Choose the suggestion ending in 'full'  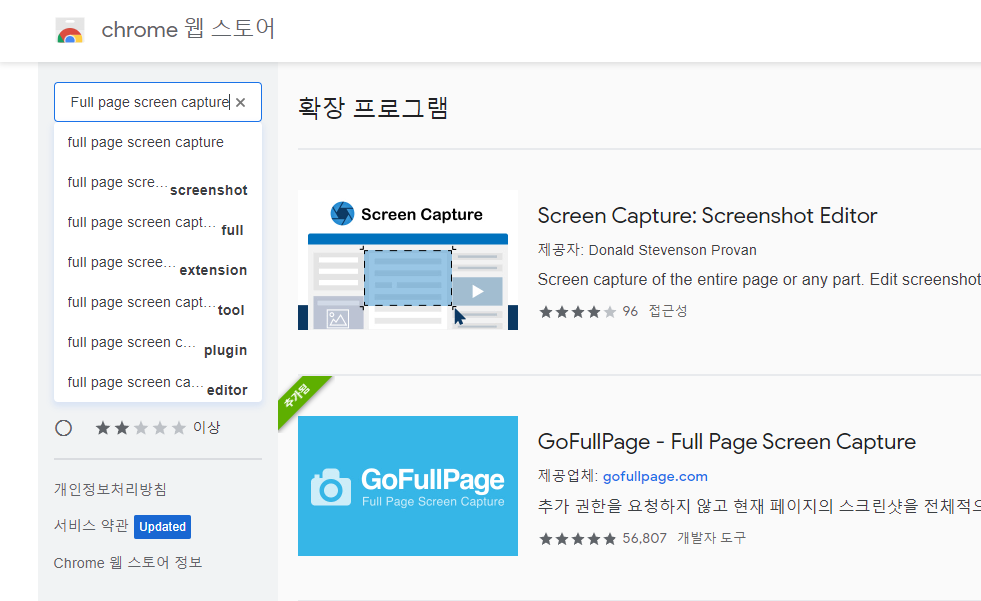[x=158, y=223]
